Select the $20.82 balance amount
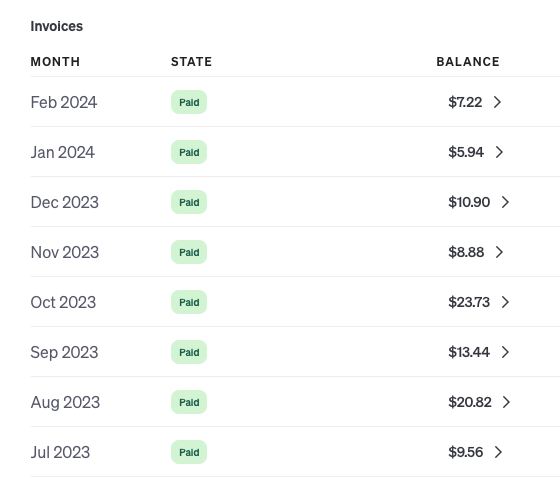This screenshot has height=487, width=560. click(470, 402)
